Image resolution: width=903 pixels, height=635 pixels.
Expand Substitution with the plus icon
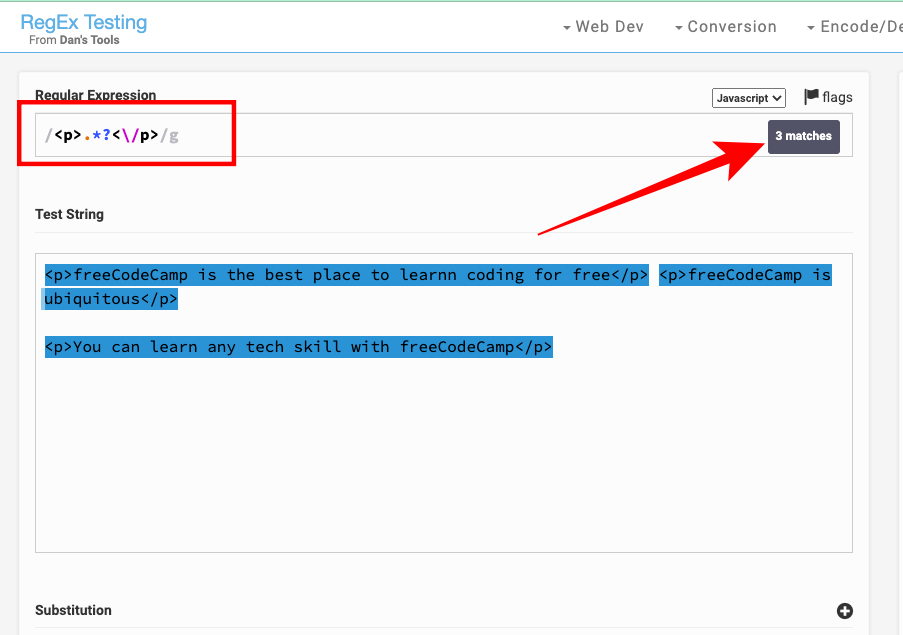[x=844, y=611]
